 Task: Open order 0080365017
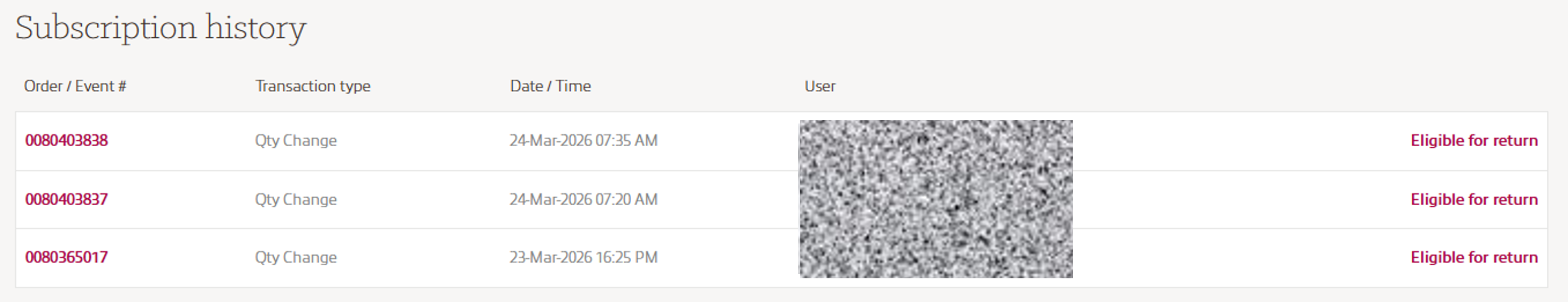click(x=67, y=257)
